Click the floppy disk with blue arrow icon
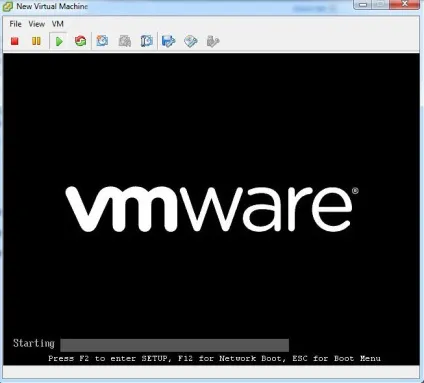This screenshot has width=424, height=383. 168,41
